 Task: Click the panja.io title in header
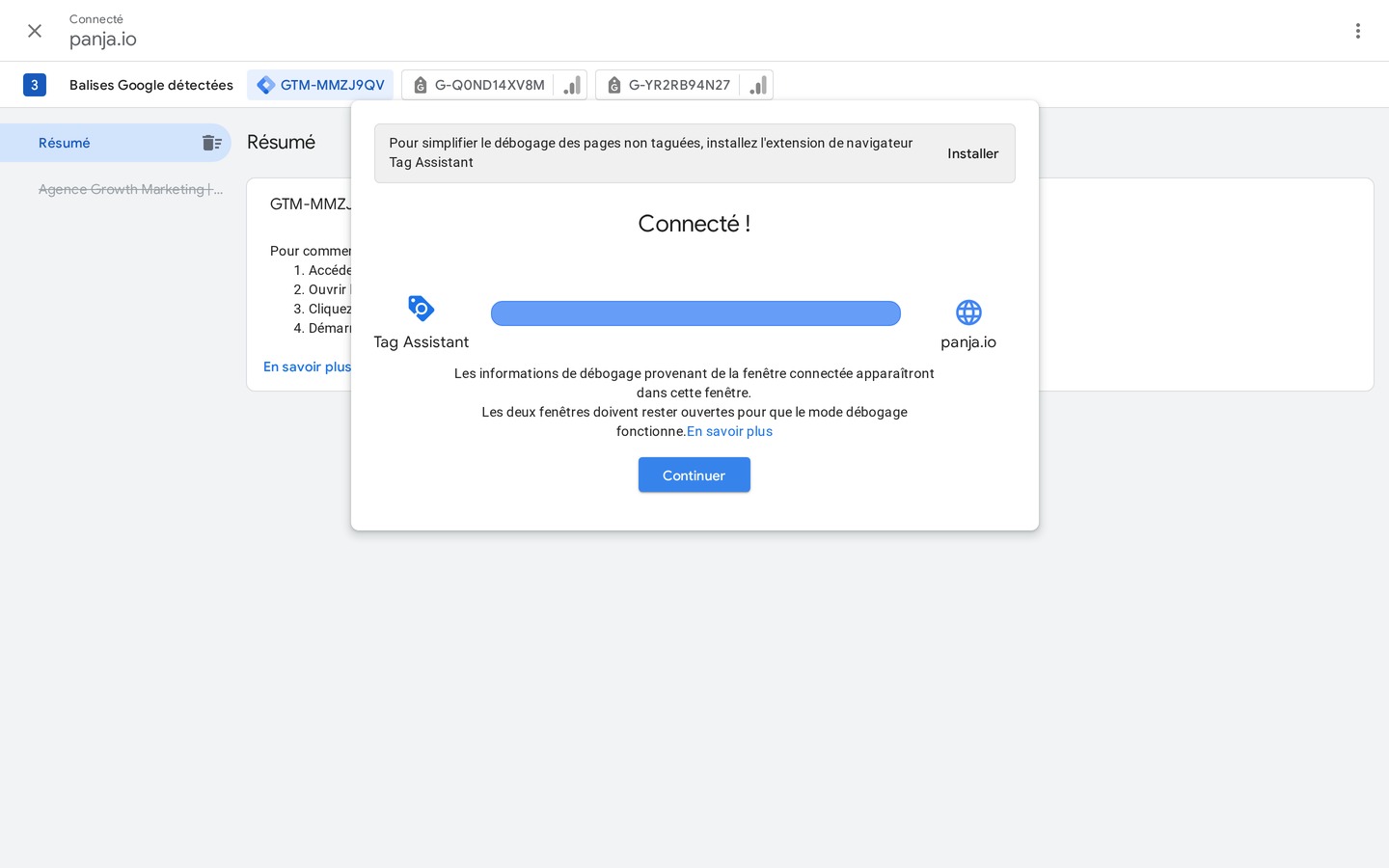(103, 40)
